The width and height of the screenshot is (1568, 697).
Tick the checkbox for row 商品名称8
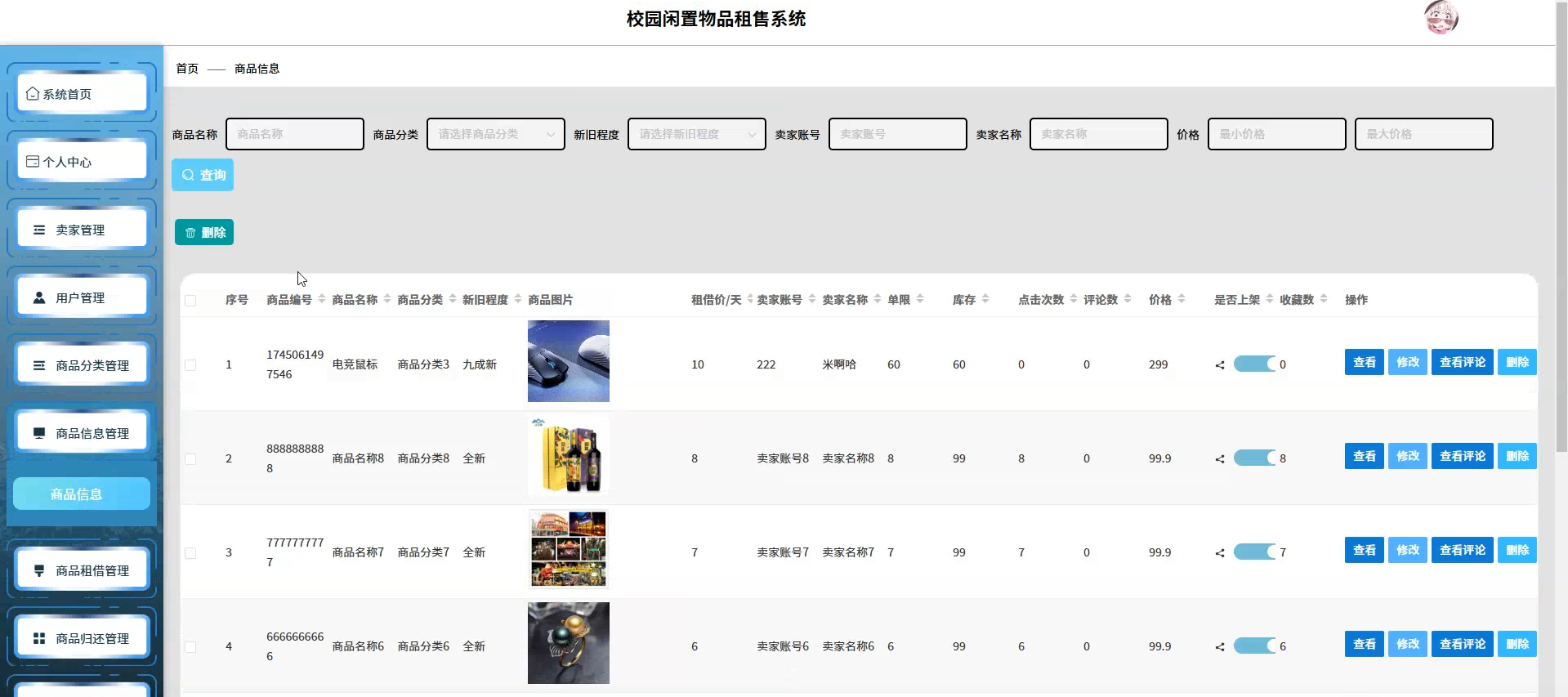pyautogui.click(x=190, y=459)
